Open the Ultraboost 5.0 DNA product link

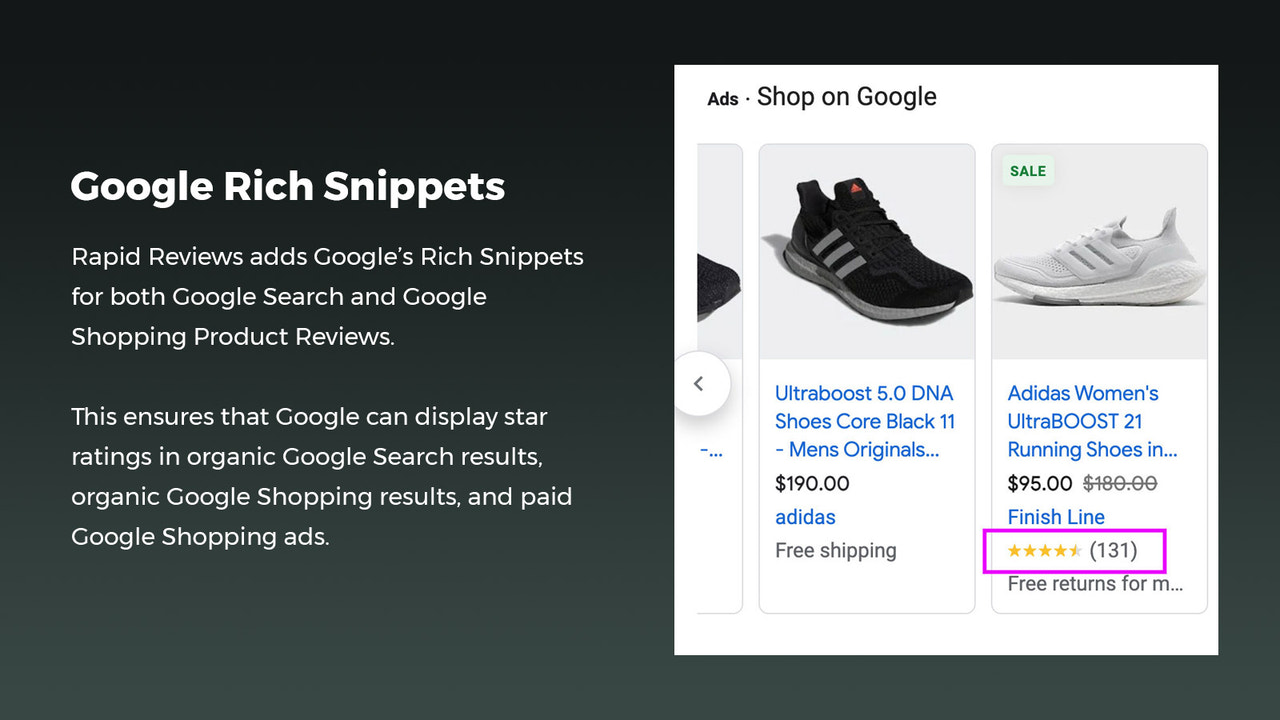pyautogui.click(x=864, y=421)
